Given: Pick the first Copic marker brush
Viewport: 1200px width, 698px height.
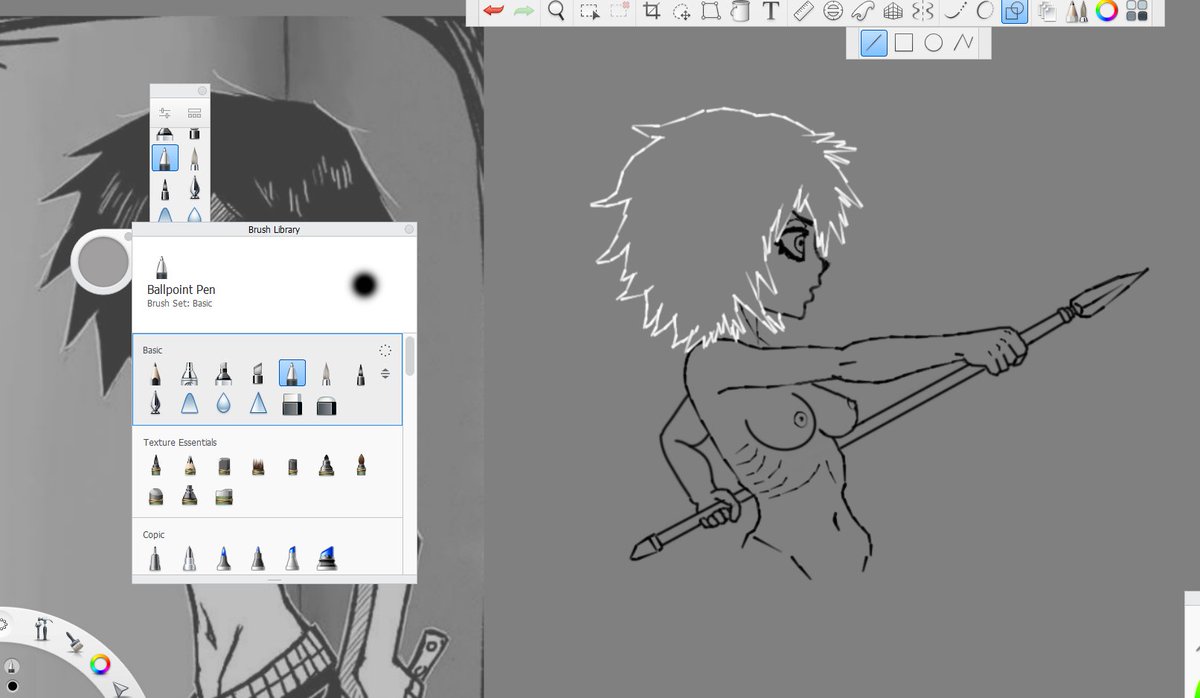Looking at the screenshot, I should pos(155,558).
